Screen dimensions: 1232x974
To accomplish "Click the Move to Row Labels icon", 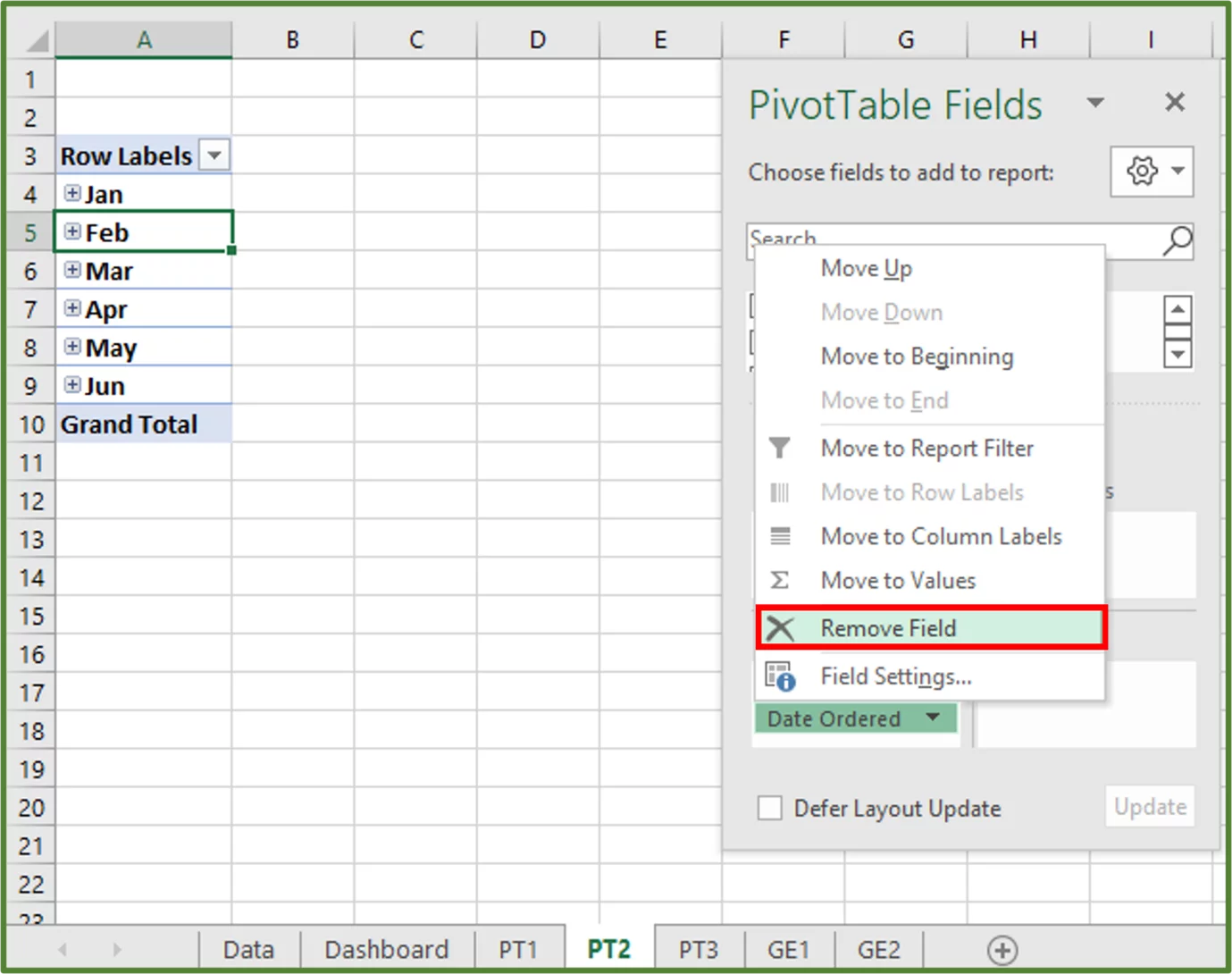I will (780, 492).
